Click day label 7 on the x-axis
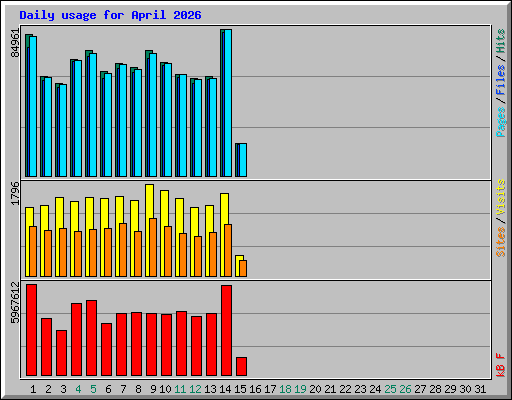This screenshot has height=400, width=512. (123, 389)
